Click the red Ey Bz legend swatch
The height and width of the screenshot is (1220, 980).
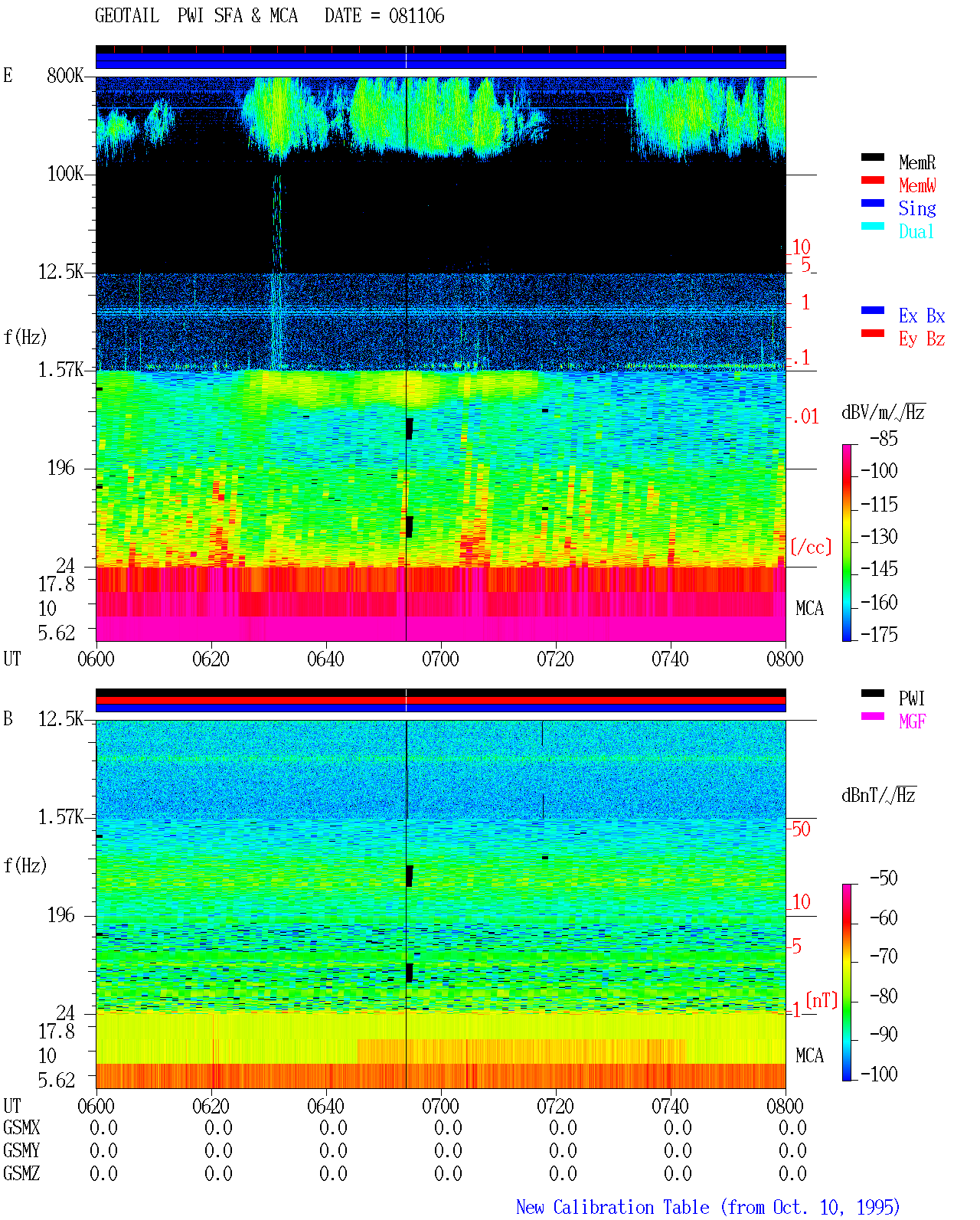(x=872, y=333)
